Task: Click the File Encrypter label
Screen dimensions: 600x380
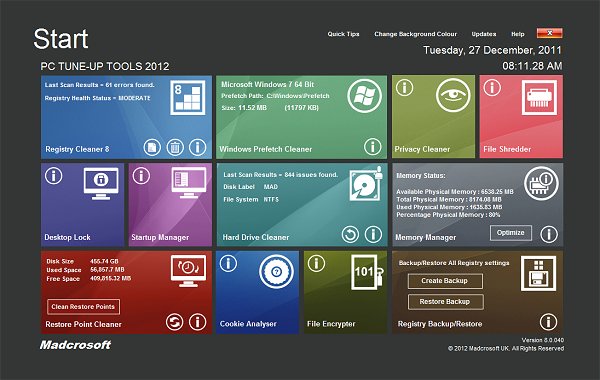Action: [331, 324]
